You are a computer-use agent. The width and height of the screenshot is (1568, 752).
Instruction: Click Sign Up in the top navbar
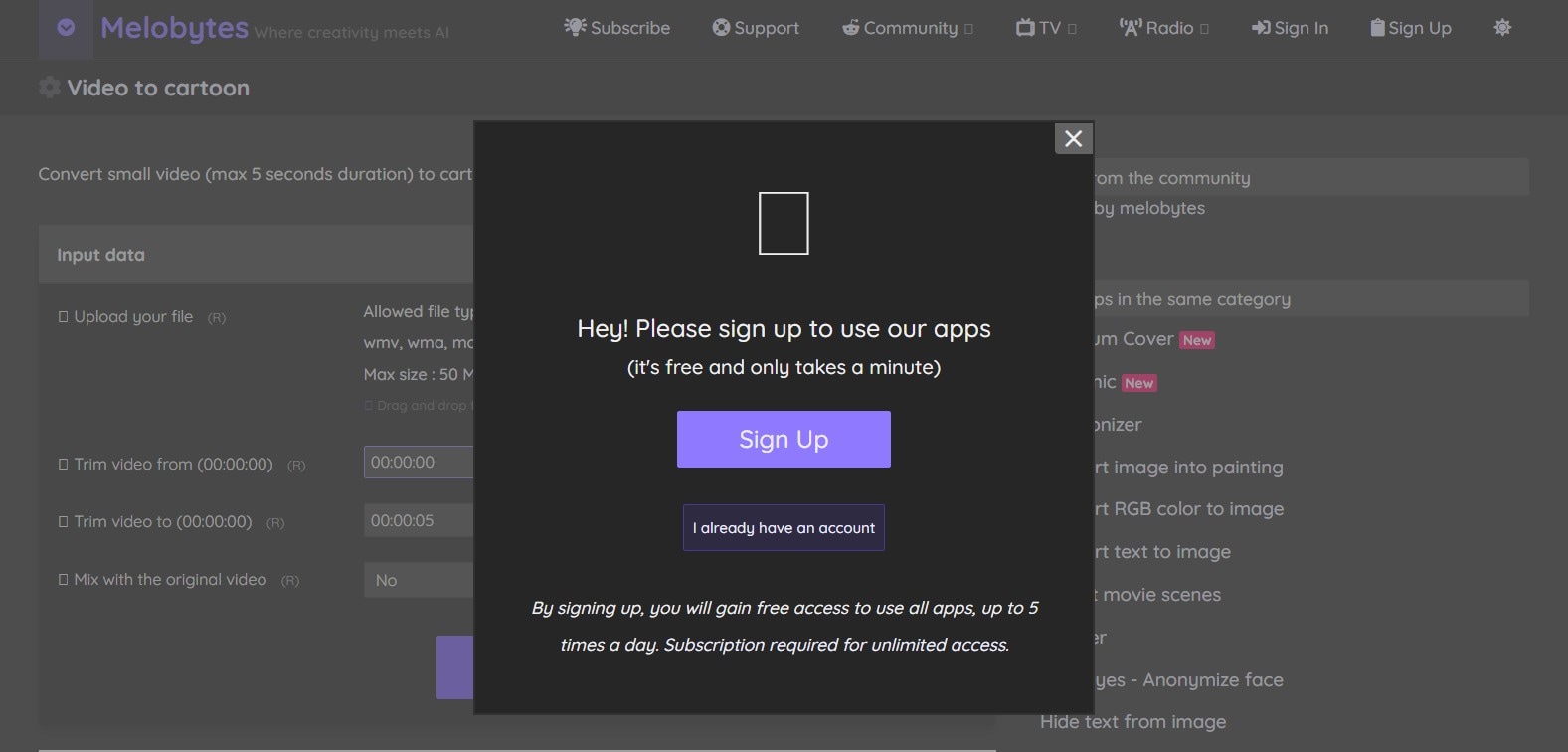click(x=1411, y=28)
